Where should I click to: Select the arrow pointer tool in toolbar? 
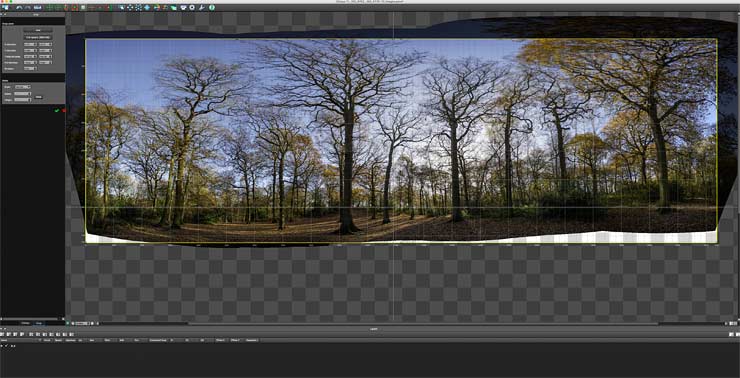(x=121, y=8)
